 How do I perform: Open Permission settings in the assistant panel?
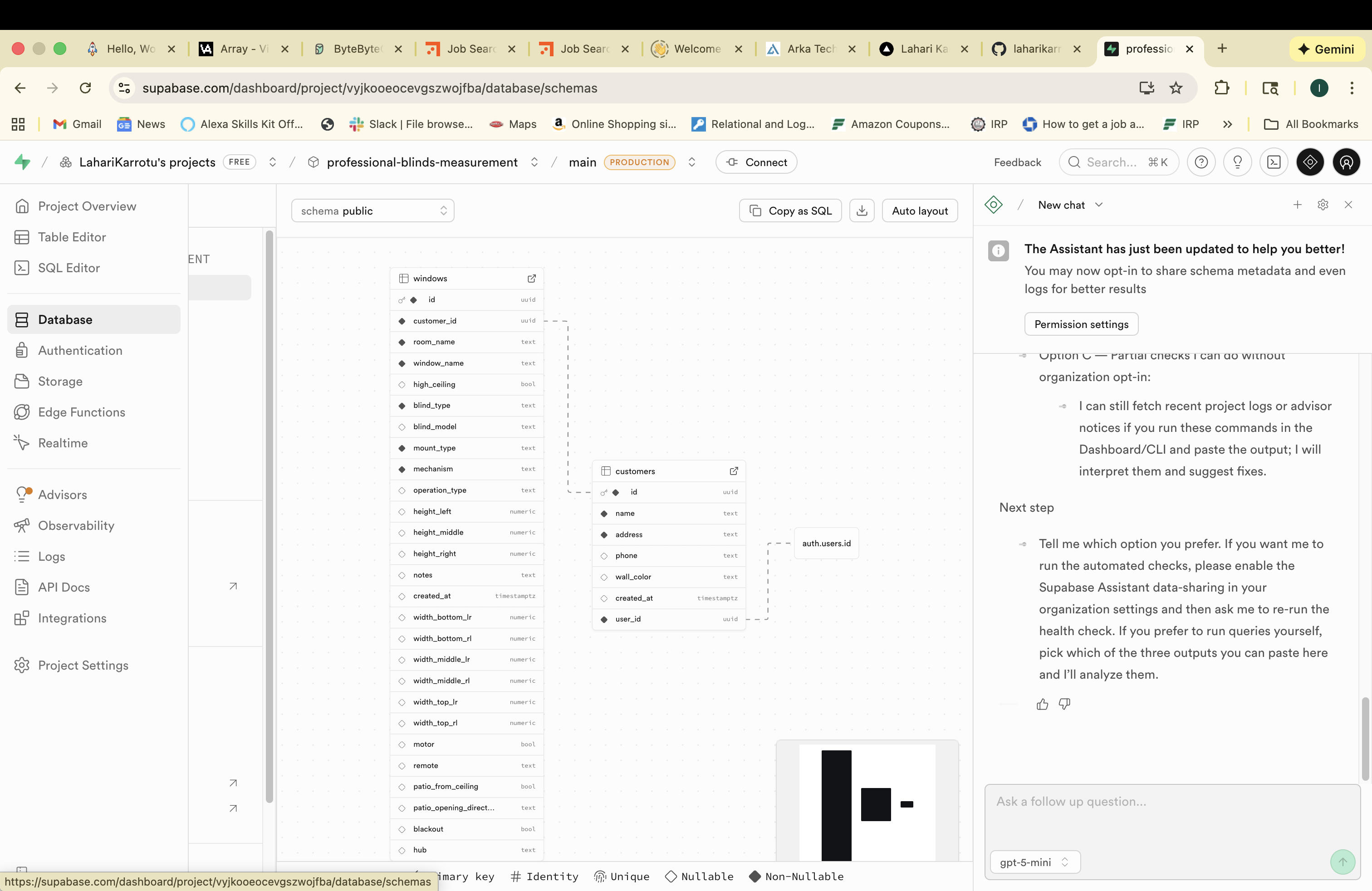pos(1082,324)
